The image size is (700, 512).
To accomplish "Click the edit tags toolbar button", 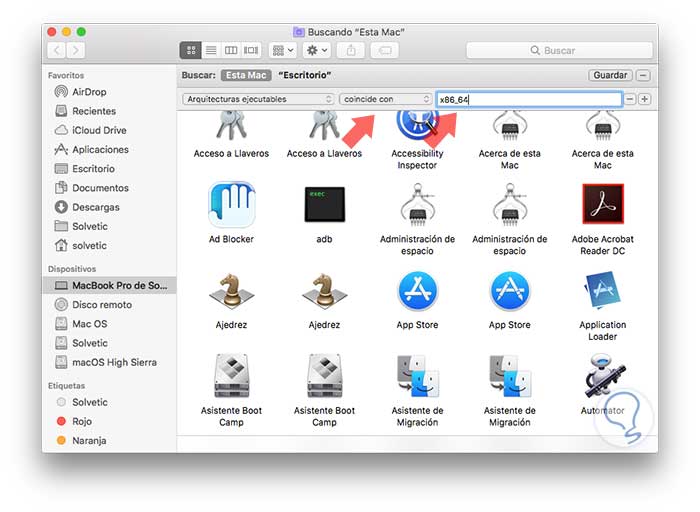I will tap(385, 50).
